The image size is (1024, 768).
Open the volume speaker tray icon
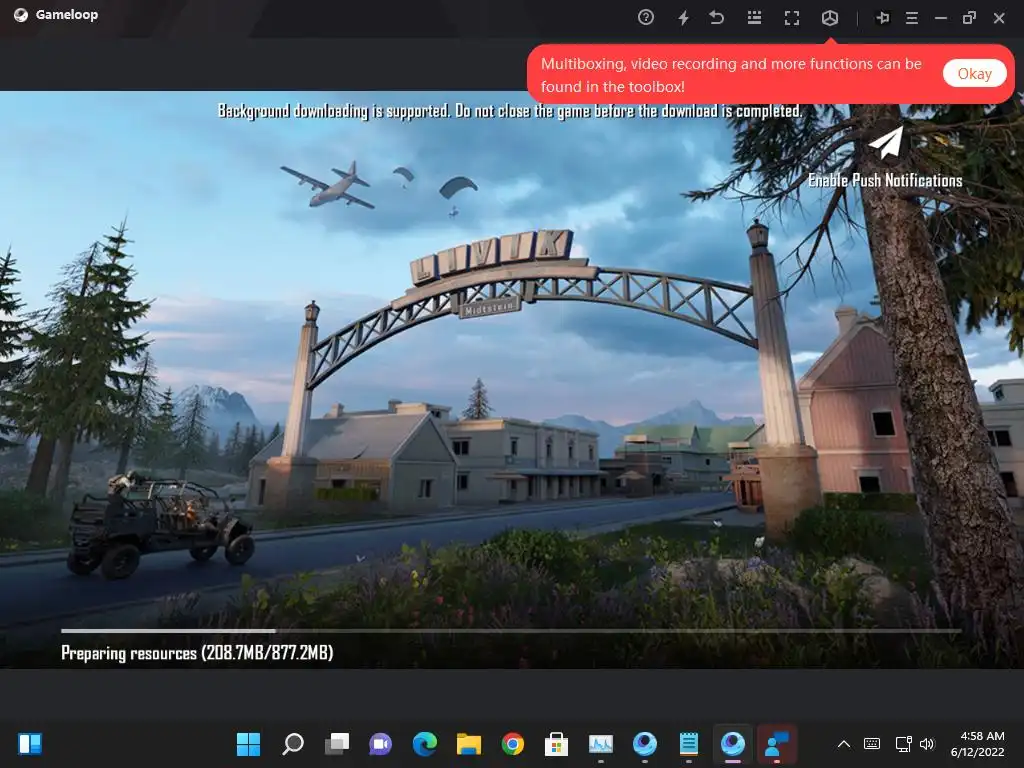pyautogui.click(x=927, y=744)
